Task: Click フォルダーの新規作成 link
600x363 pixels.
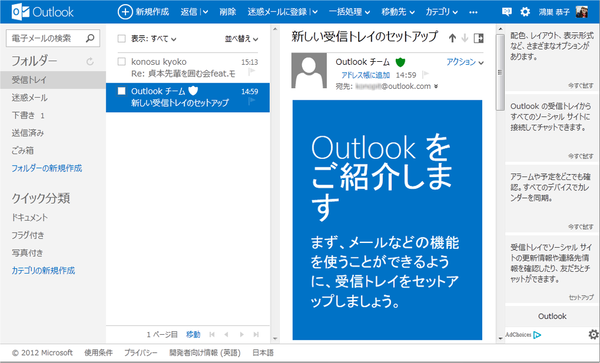Action: (47, 168)
